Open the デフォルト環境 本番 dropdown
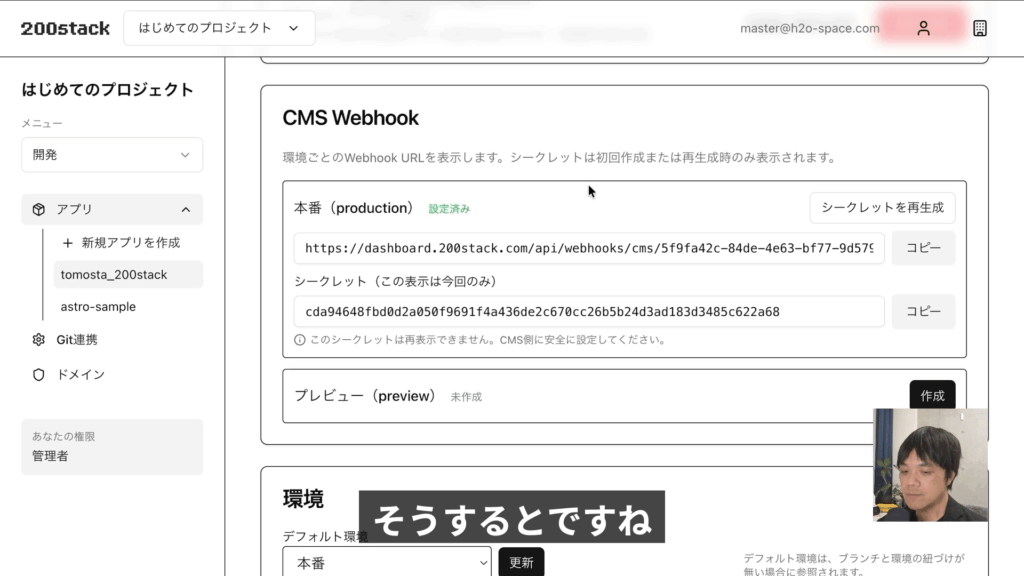Viewport: 1024px width, 576px height. (x=386, y=563)
